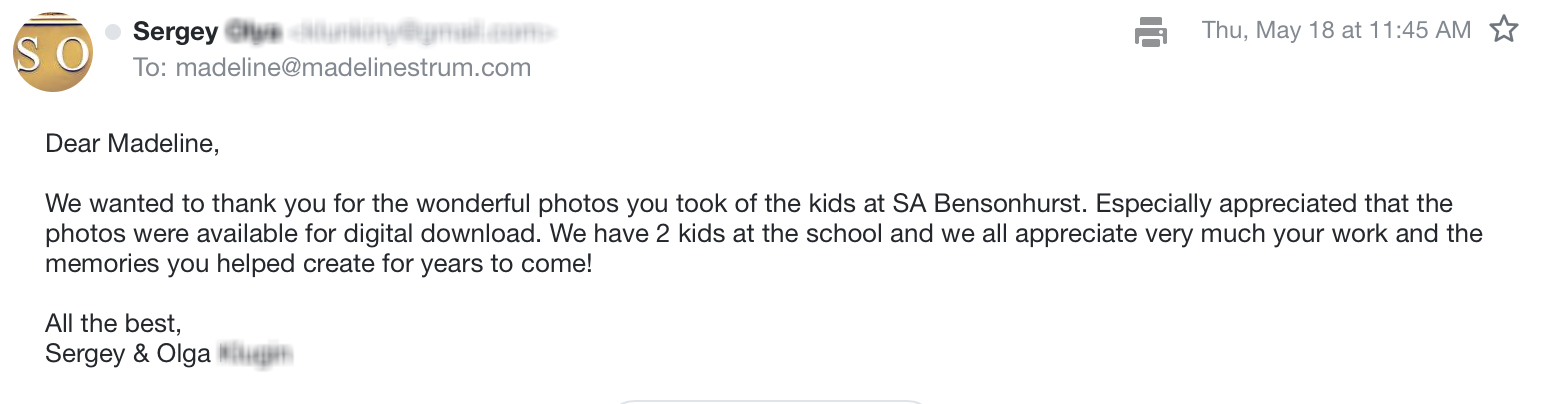Click the "Sergey & Olga" signature
1548x404 pixels.
(128, 354)
